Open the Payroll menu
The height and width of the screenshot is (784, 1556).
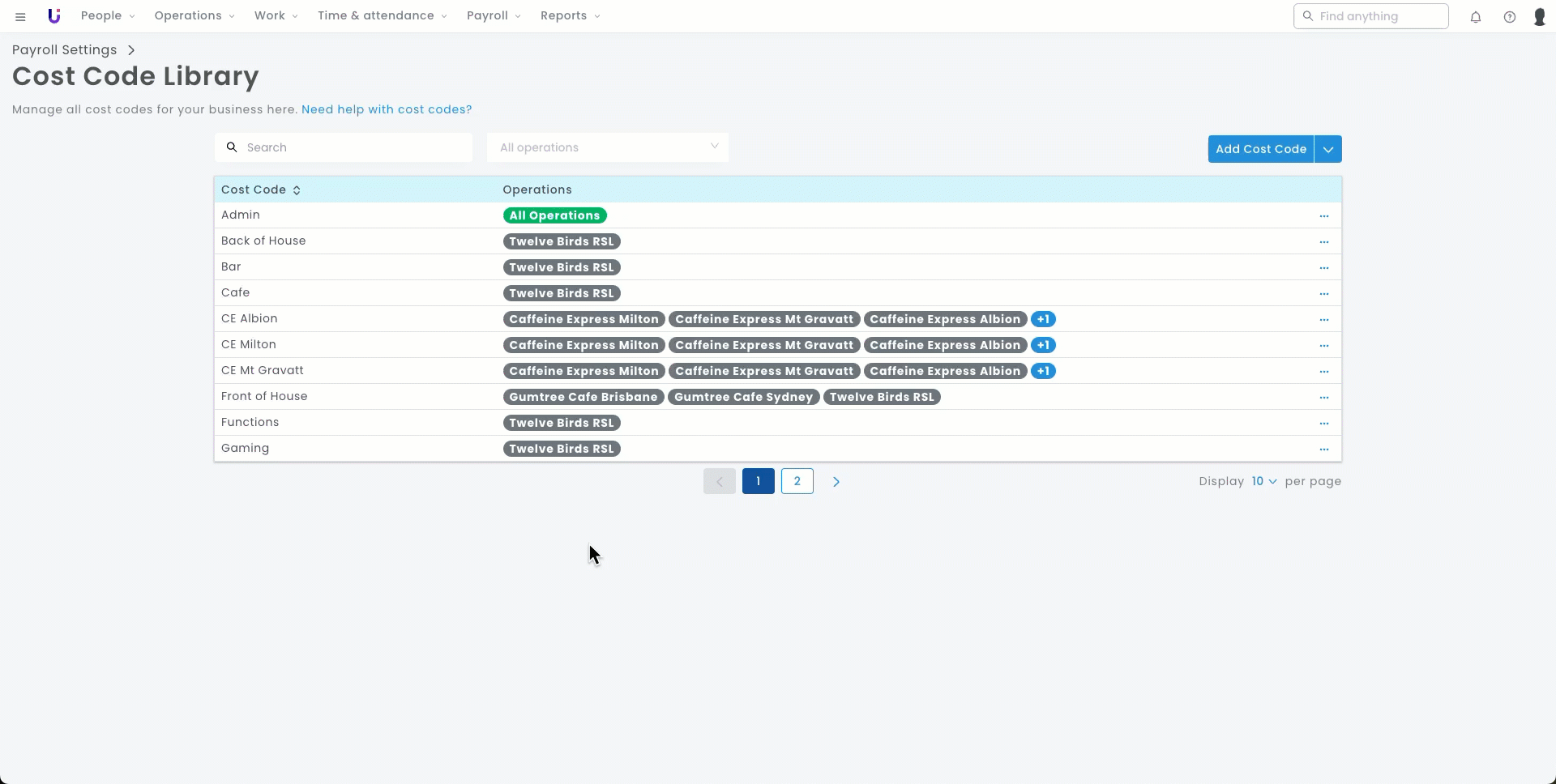tap(493, 16)
